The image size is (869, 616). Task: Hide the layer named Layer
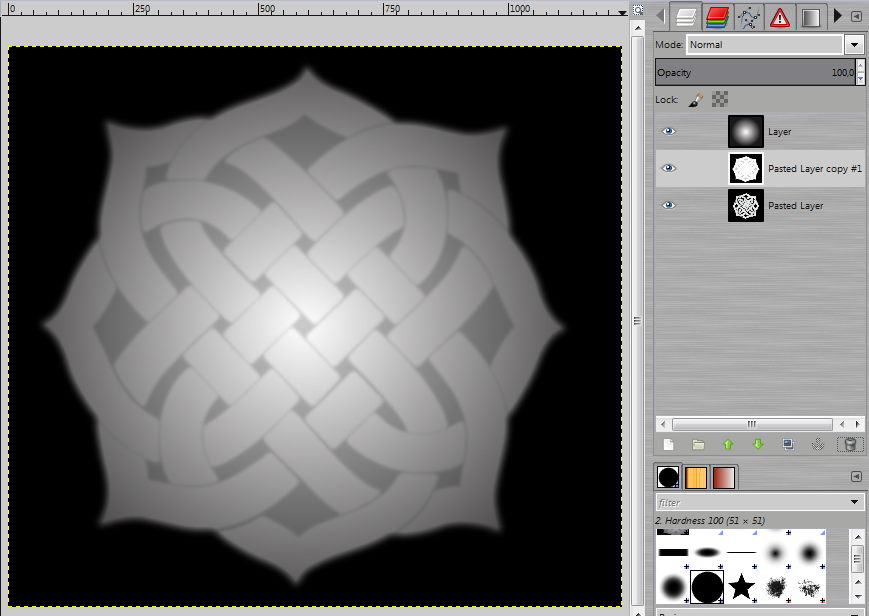669,131
